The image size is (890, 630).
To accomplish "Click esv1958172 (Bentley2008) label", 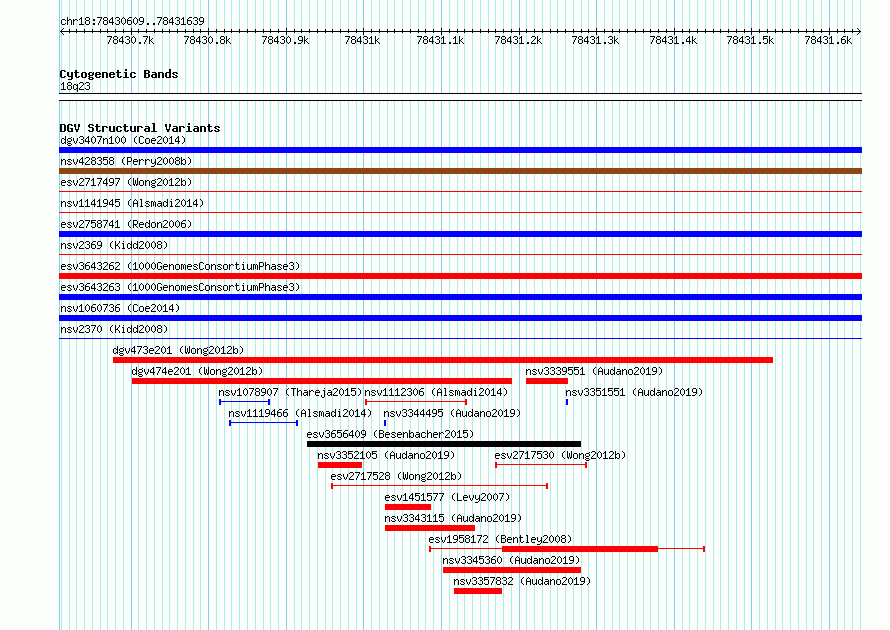I will tap(500, 539).
